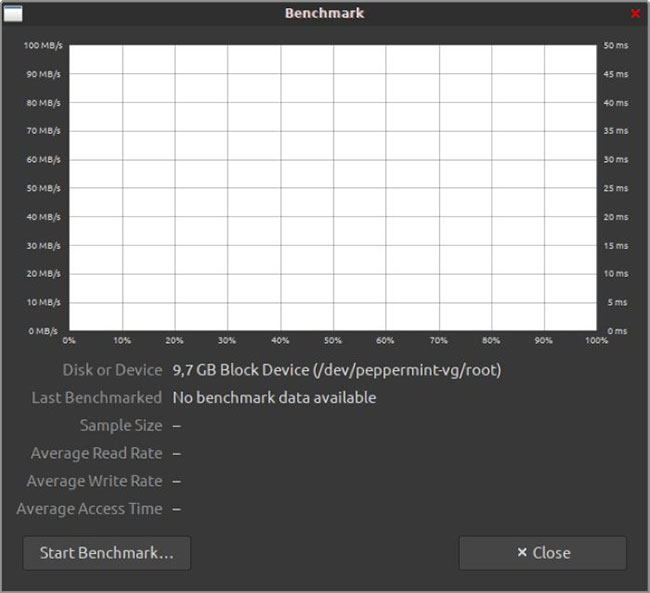650x593 pixels.
Task: Click the '70 MB/s' axis label
Action: (x=44, y=131)
